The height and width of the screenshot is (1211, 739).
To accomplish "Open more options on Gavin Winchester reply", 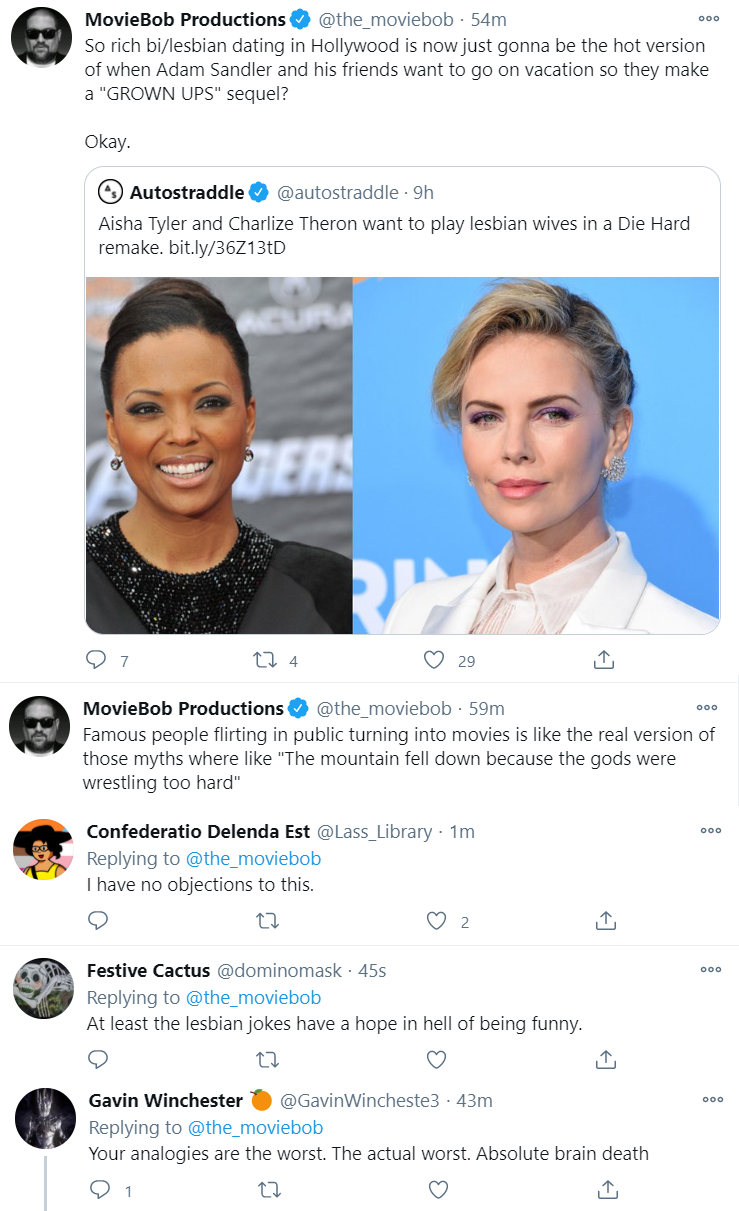I will coord(712,1099).
